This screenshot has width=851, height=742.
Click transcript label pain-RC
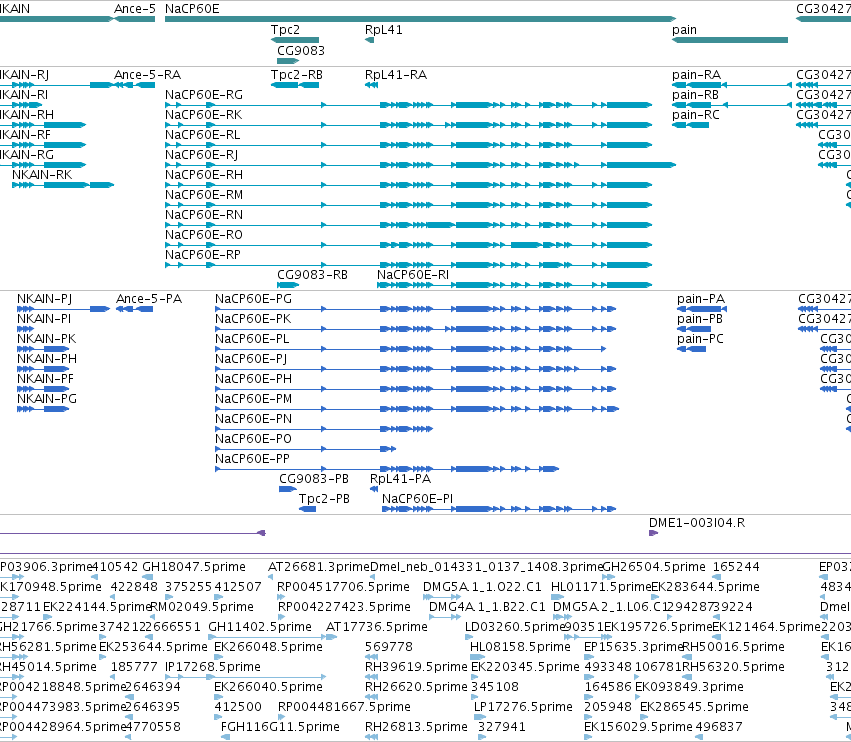pos(696,115)
